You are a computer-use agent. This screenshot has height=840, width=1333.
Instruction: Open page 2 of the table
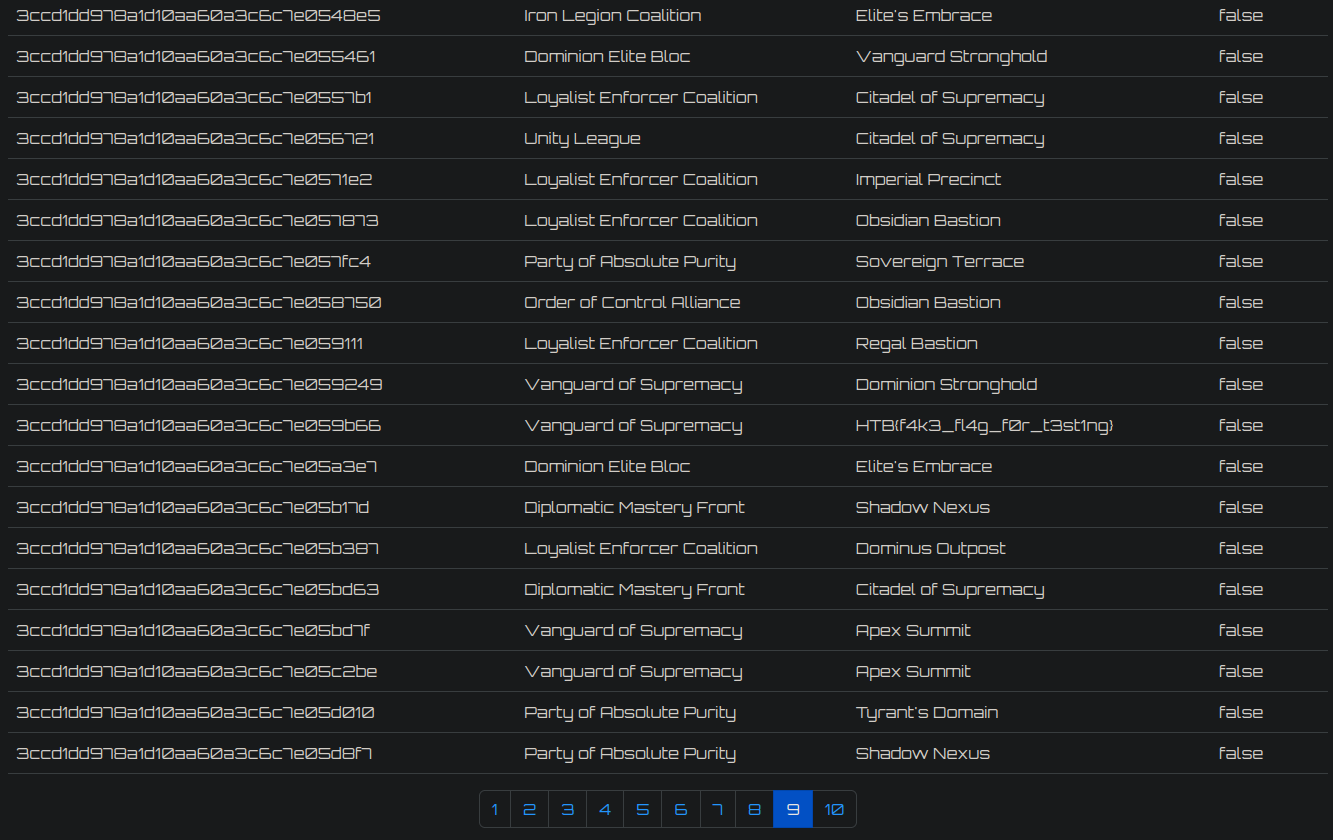529,809
